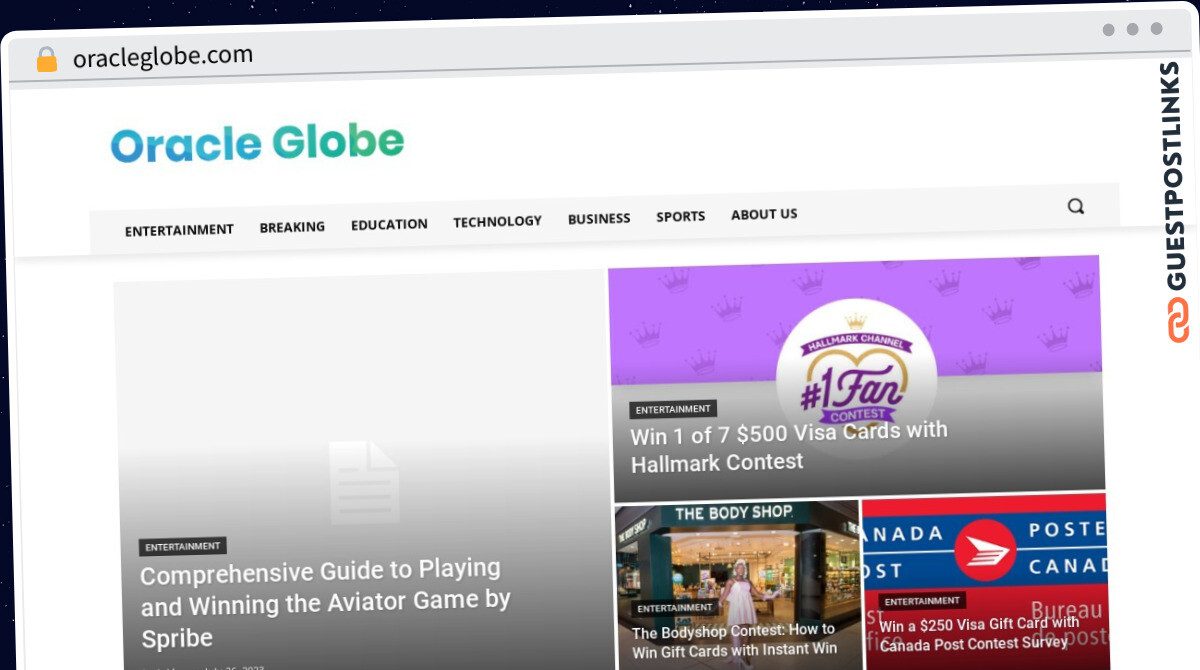Open The Bodyshop Contest article
Screen dimensions: 1200x670
[734, 639]
